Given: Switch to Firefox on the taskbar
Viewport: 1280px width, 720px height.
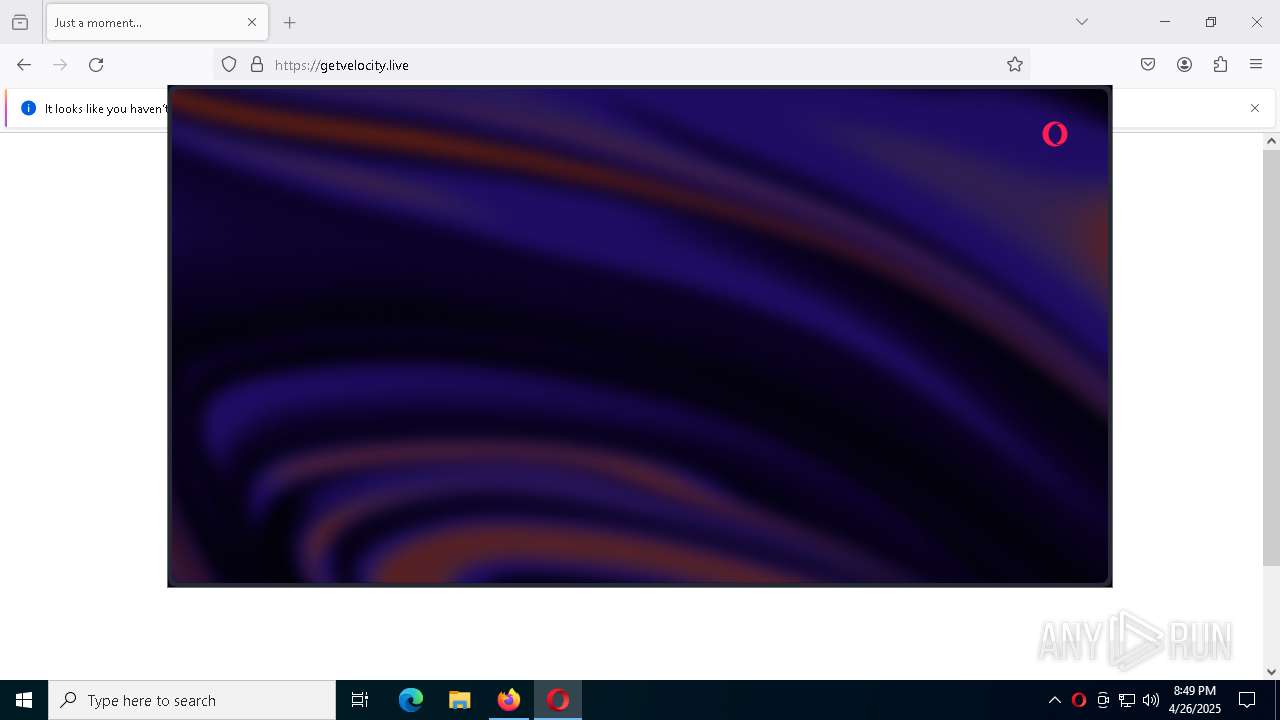Looking at the screenshot, I should [509, 700].
